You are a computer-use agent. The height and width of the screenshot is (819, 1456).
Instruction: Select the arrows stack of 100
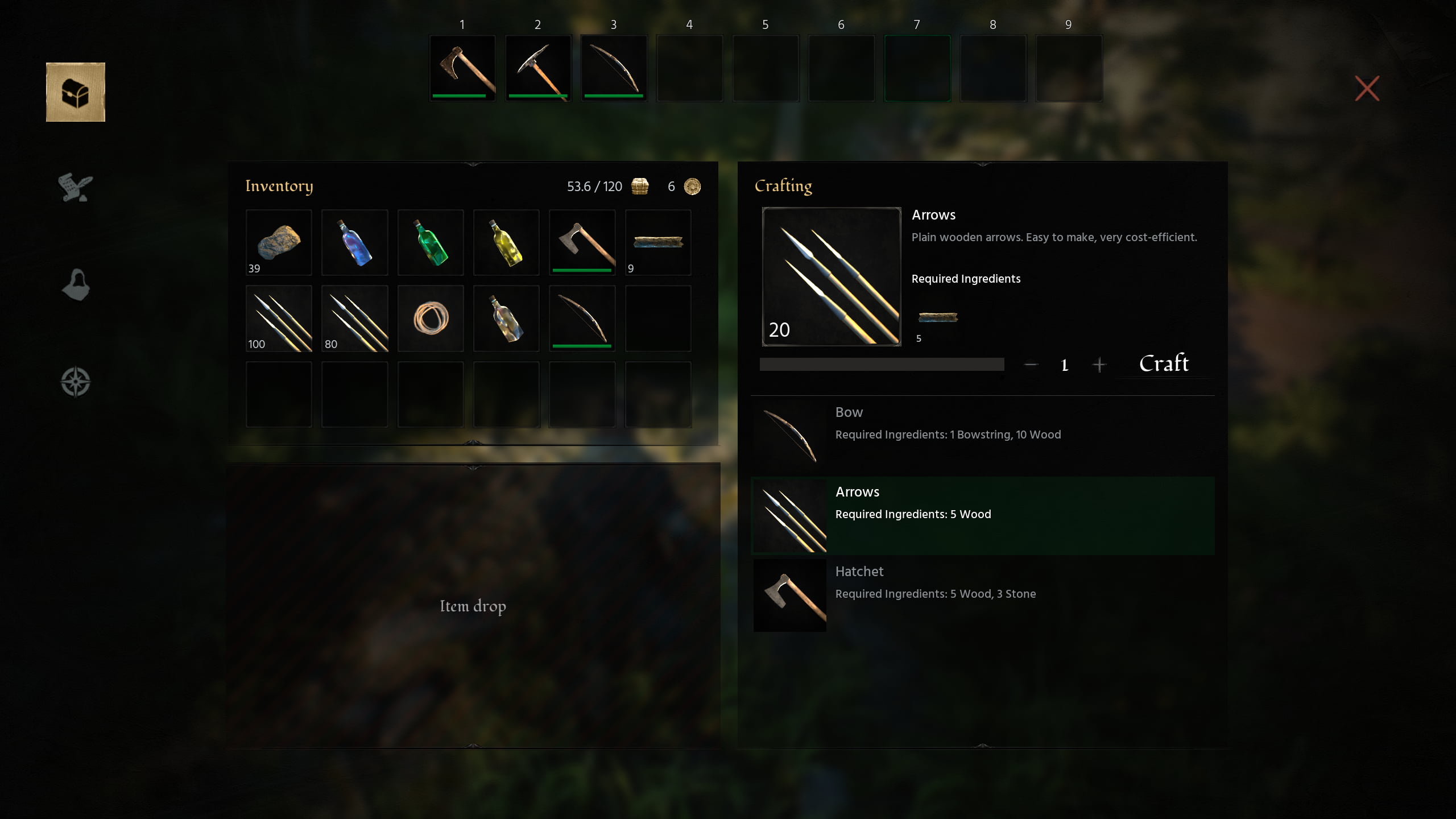[279, 318]
